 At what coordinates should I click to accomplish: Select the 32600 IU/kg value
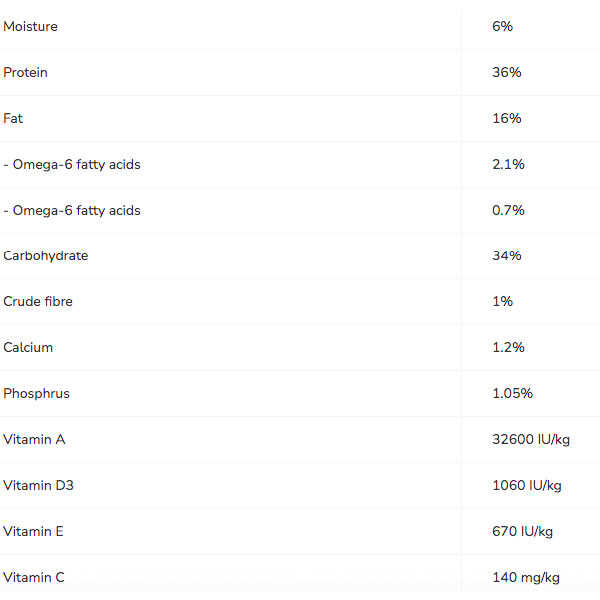coord(531,440)
